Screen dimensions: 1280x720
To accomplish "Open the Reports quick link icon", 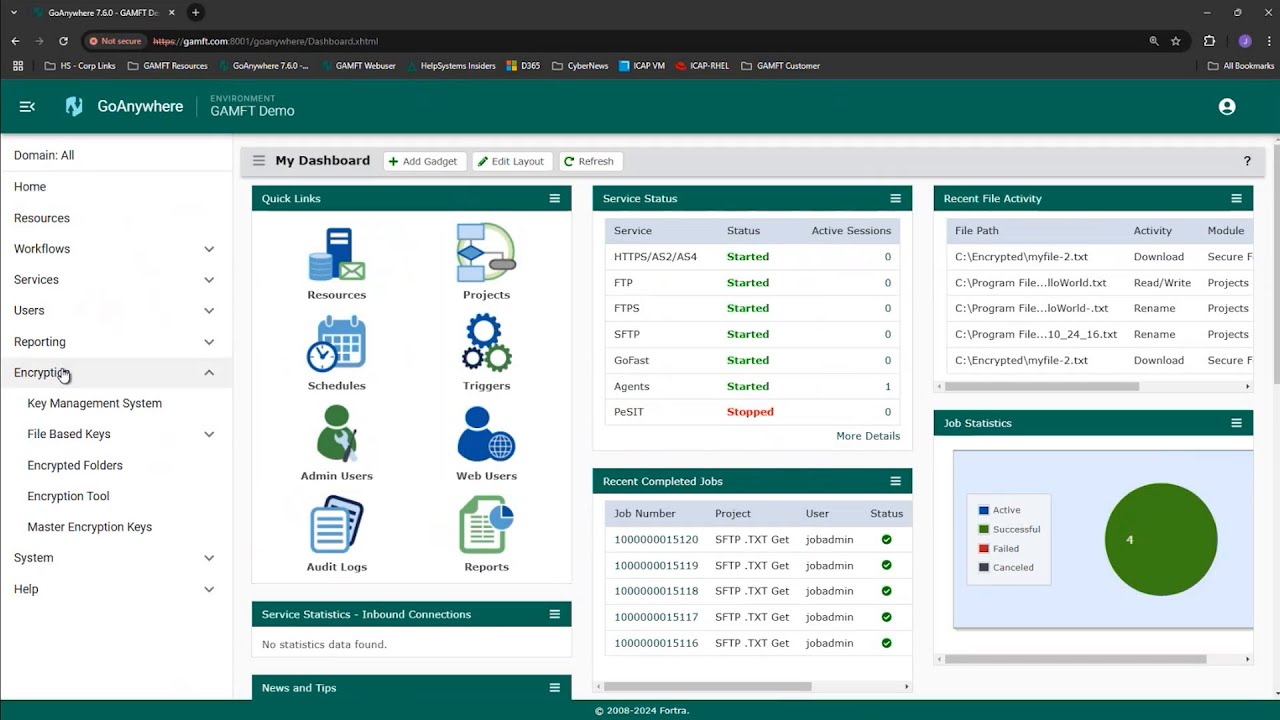I will click(486, 525).
